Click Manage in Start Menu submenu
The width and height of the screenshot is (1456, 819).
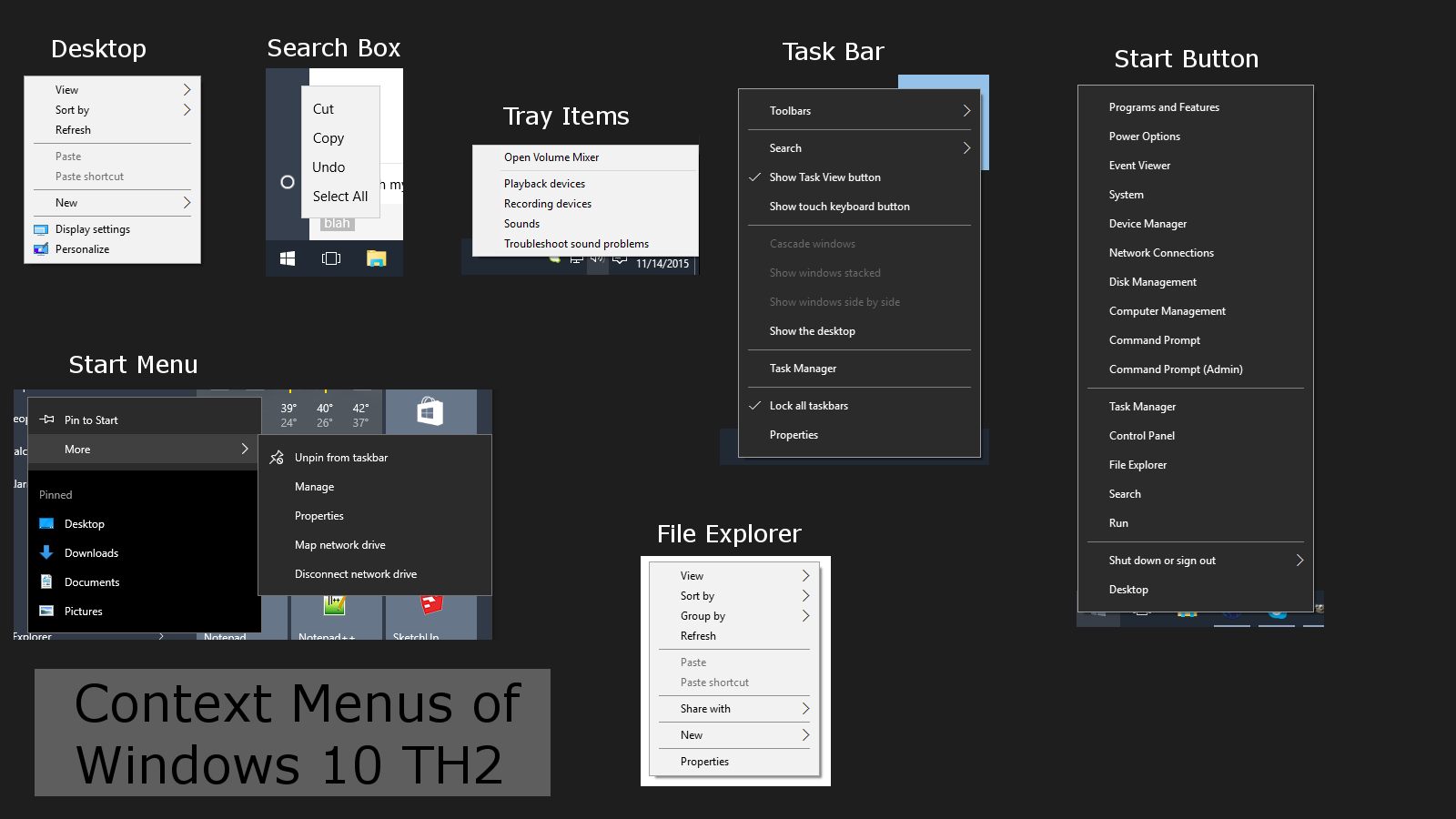[314, 487]
